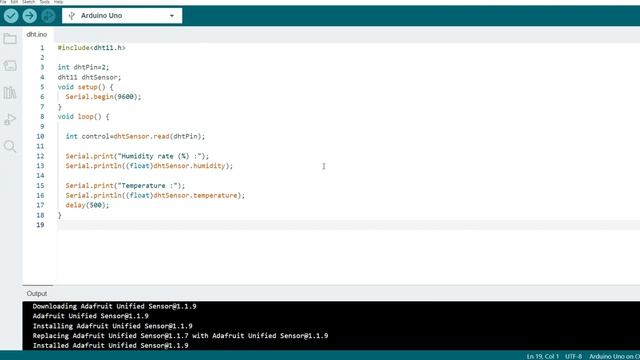Image resolution: width=640 pixels, height=360 pixels.
Task: Click "Downloading Adafruit Unified Sensor@1.1.9" output line
Action: pyautogui.click(x=114, y=306)
